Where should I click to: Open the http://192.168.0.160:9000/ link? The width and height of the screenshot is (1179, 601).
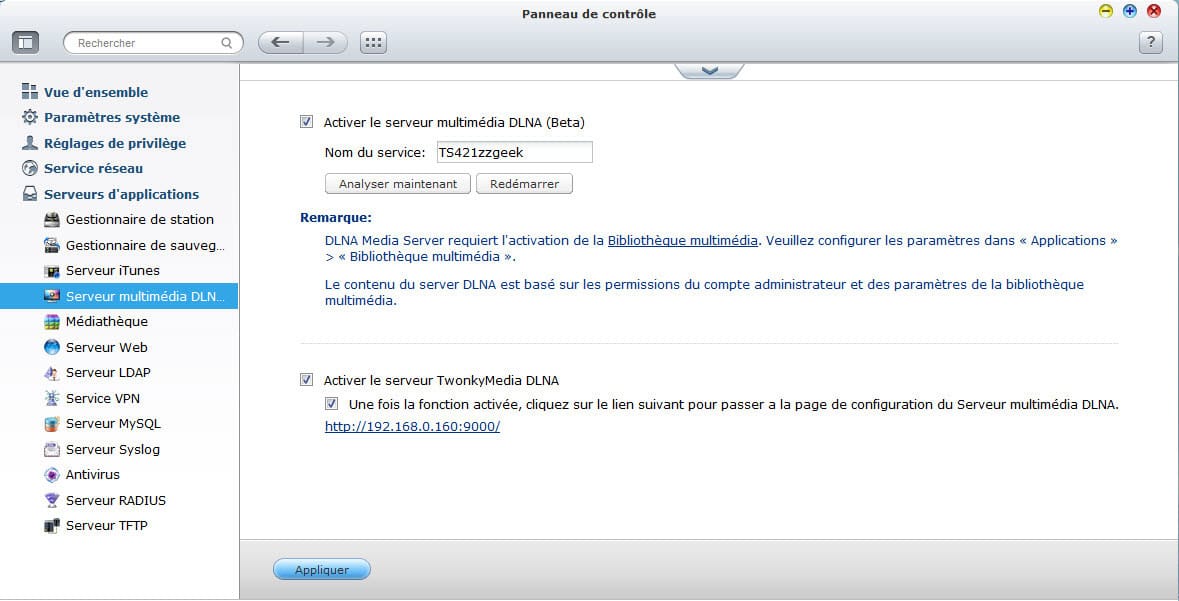[412, 426]
